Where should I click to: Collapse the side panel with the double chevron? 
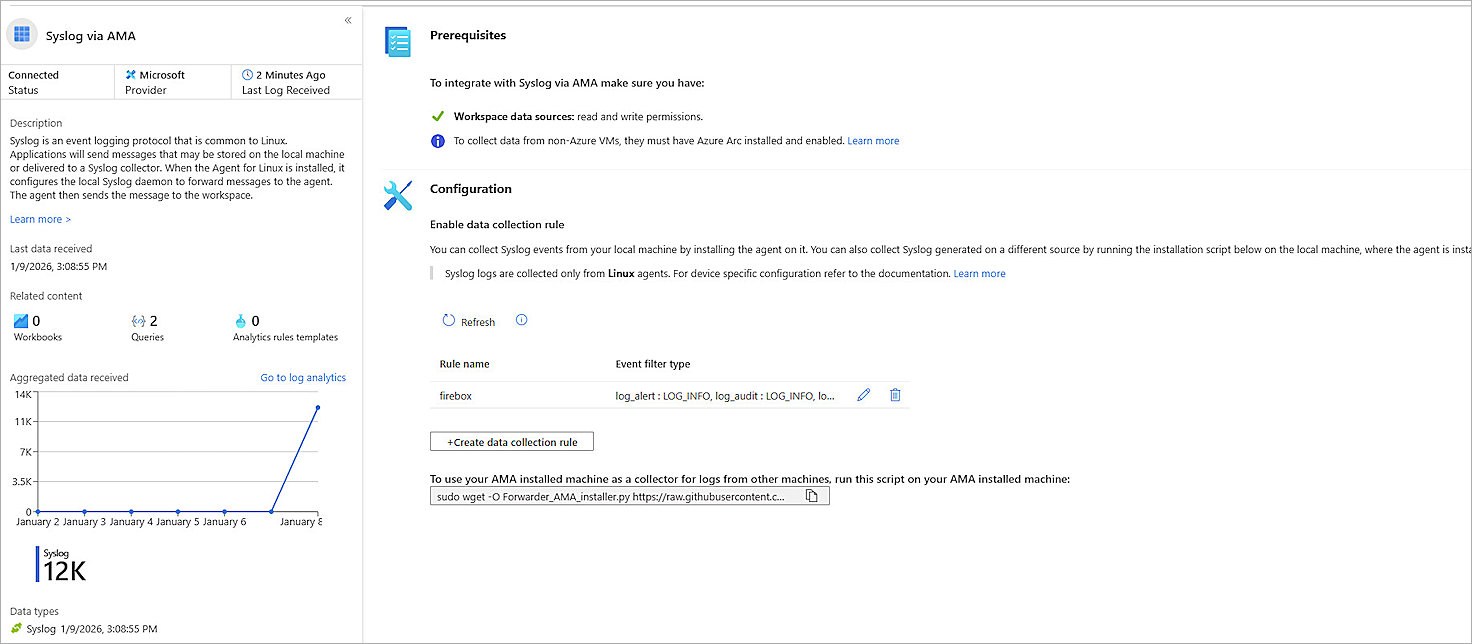pyautogui.click(x=348, y=20)
